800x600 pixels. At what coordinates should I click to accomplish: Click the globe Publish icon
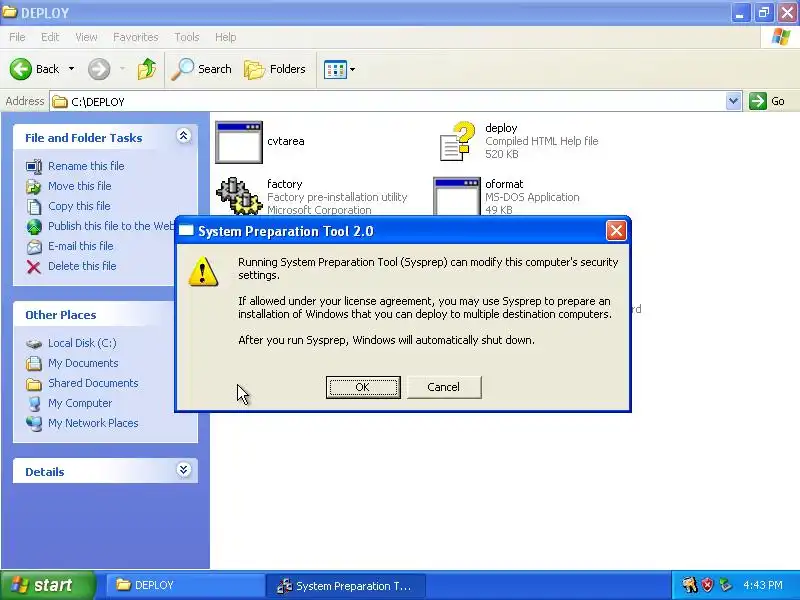34,226
